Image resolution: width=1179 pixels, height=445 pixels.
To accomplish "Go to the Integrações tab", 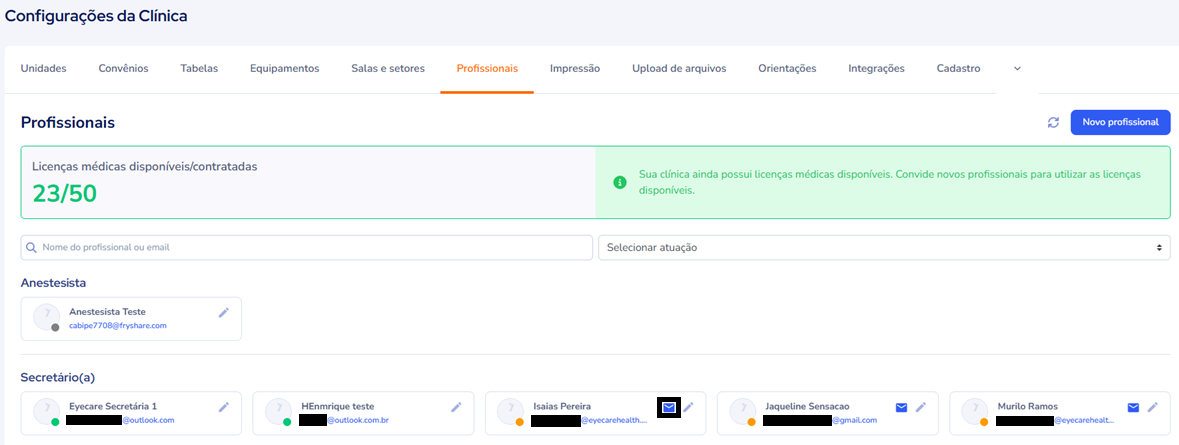I will click(876, 69).
